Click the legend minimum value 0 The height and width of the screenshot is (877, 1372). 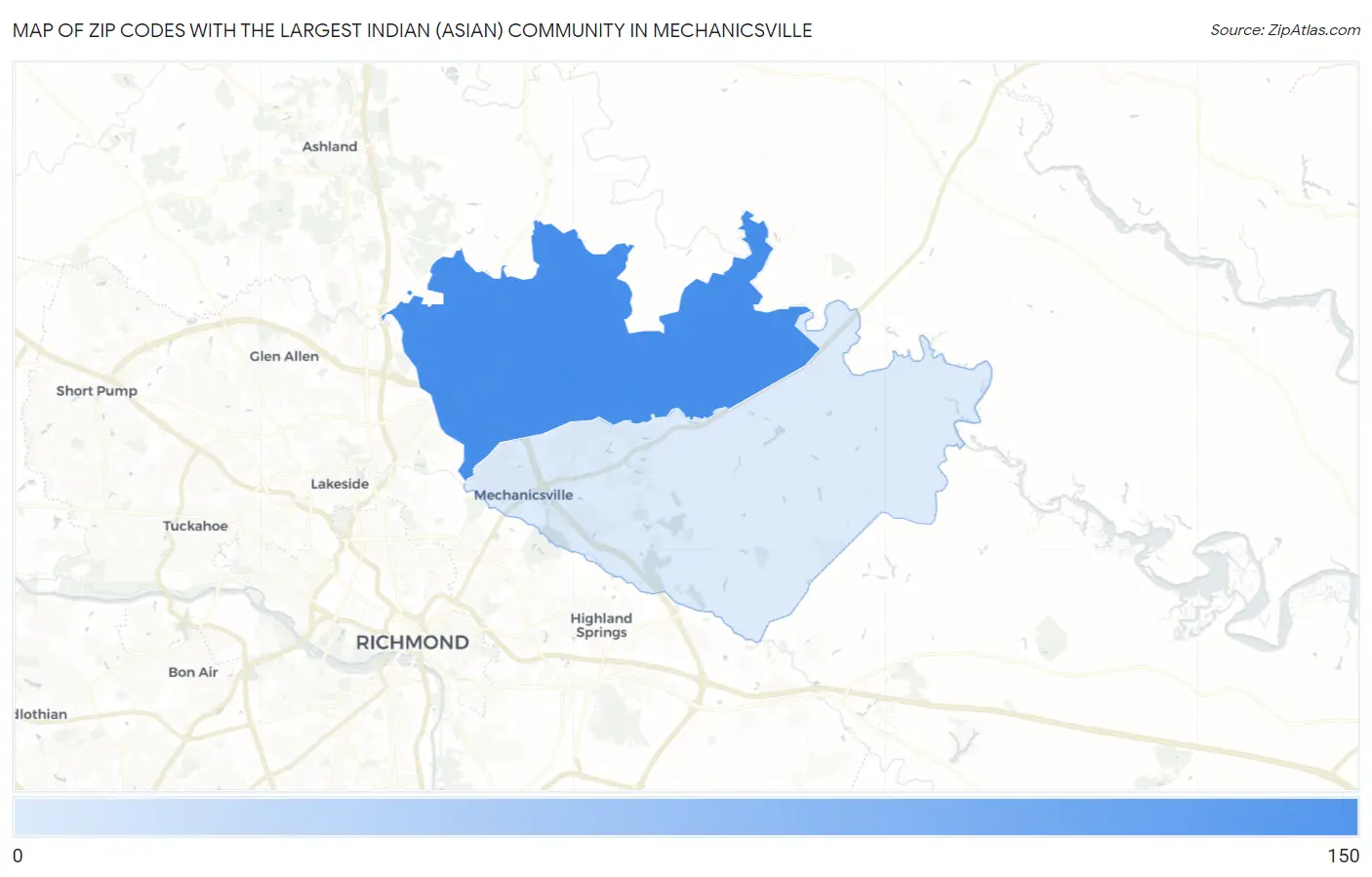18,856
